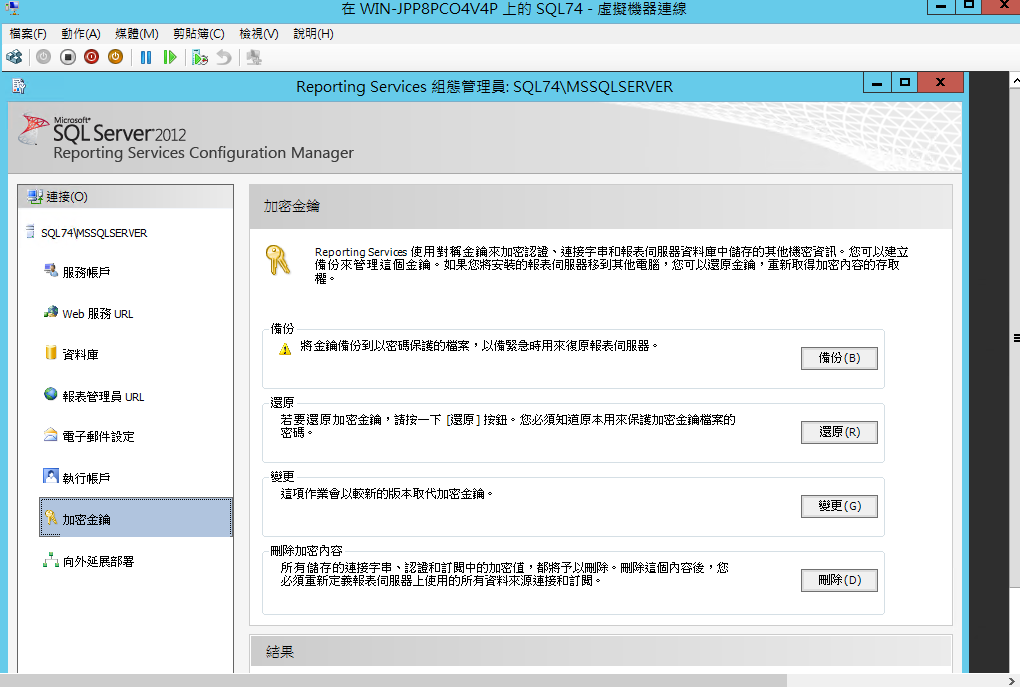
Task: Send Ctrl+Alt+Delete via the toolbar icon
Action: point(14,57)
